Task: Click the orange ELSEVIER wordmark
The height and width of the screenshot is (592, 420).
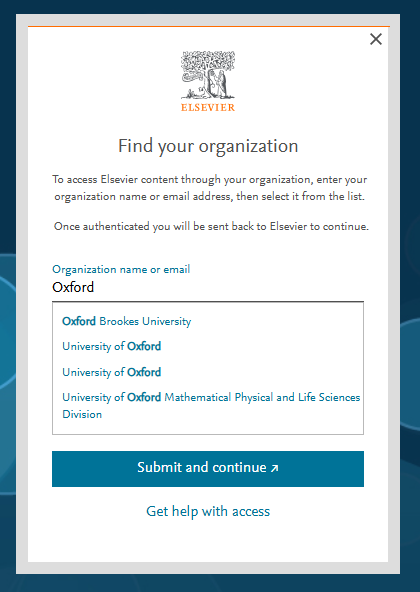Action: point(208,108)
